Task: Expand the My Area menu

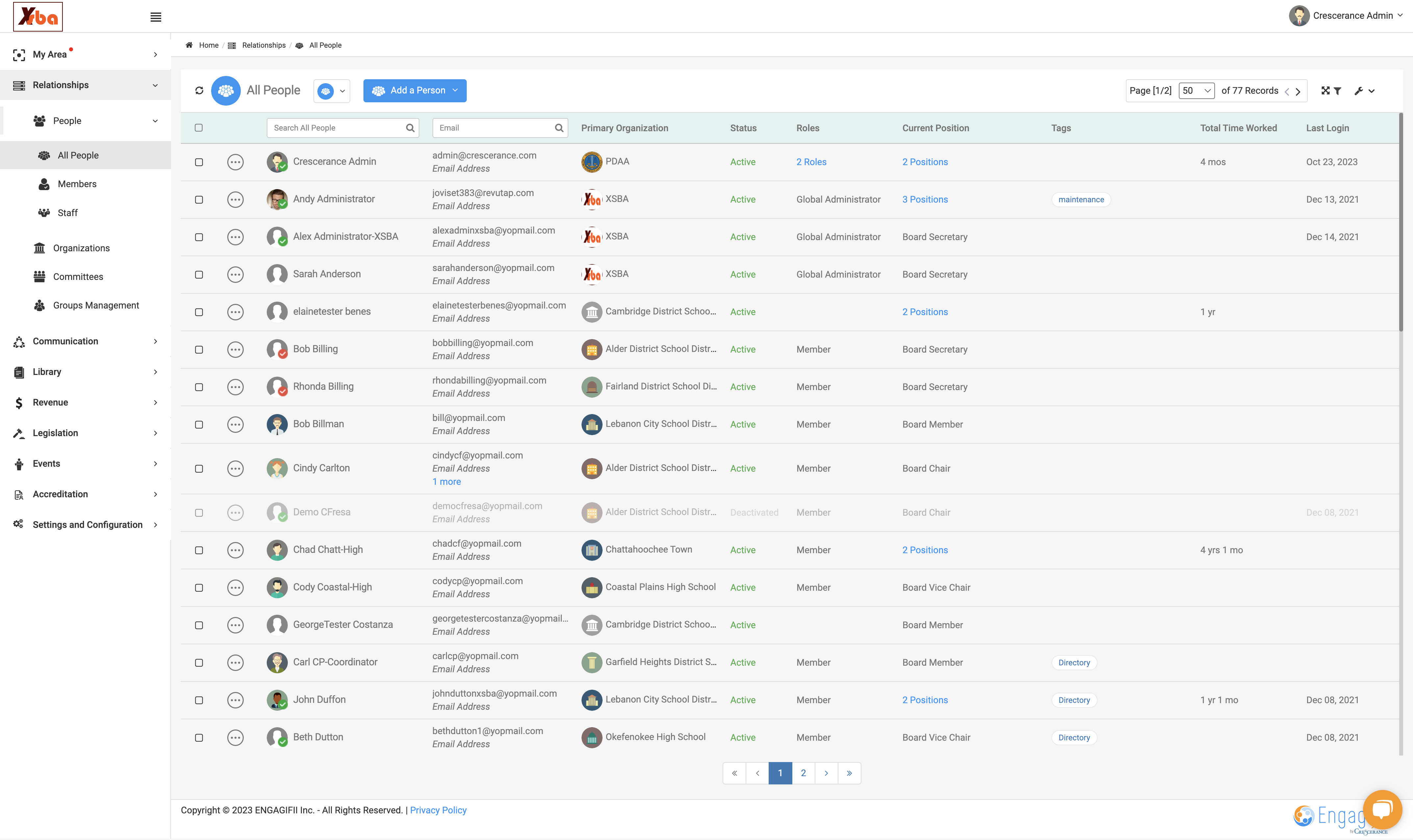Action: (86, 54)
